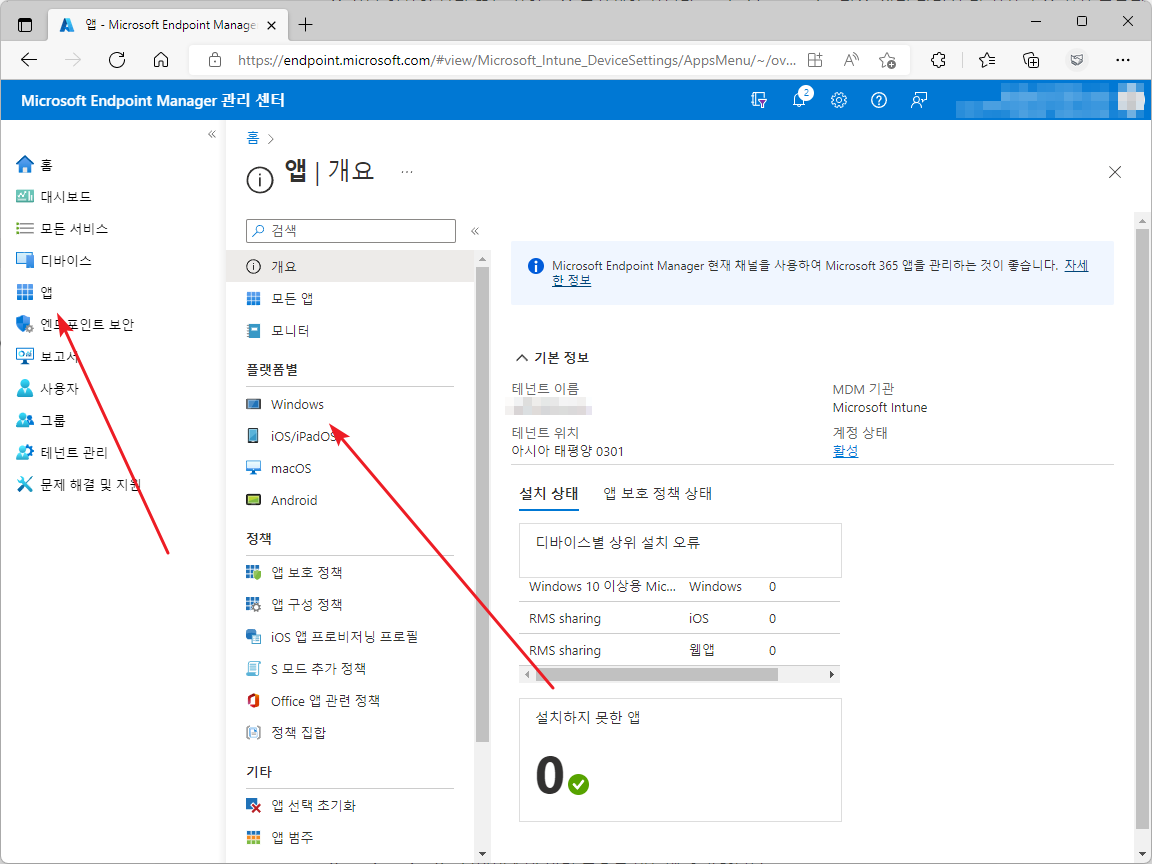Screen dimensions: 1152x864
Task: Click the horizontal scrollbar right arrow
Action: click(833, 674)
